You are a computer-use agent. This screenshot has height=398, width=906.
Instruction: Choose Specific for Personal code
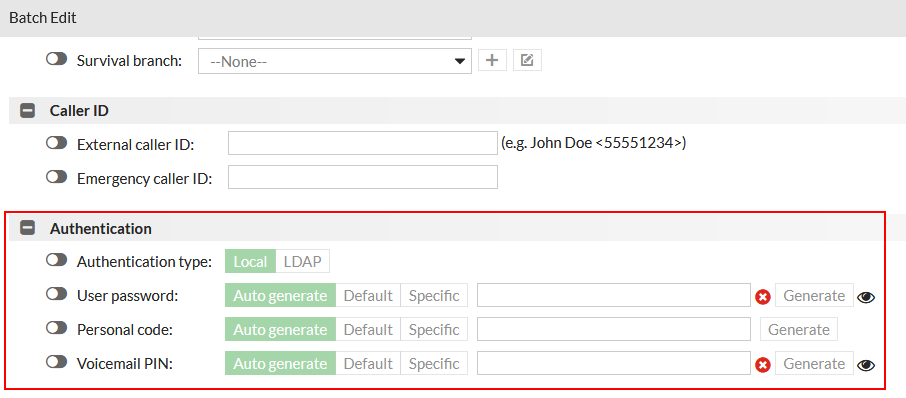click(x=434, y=330)
